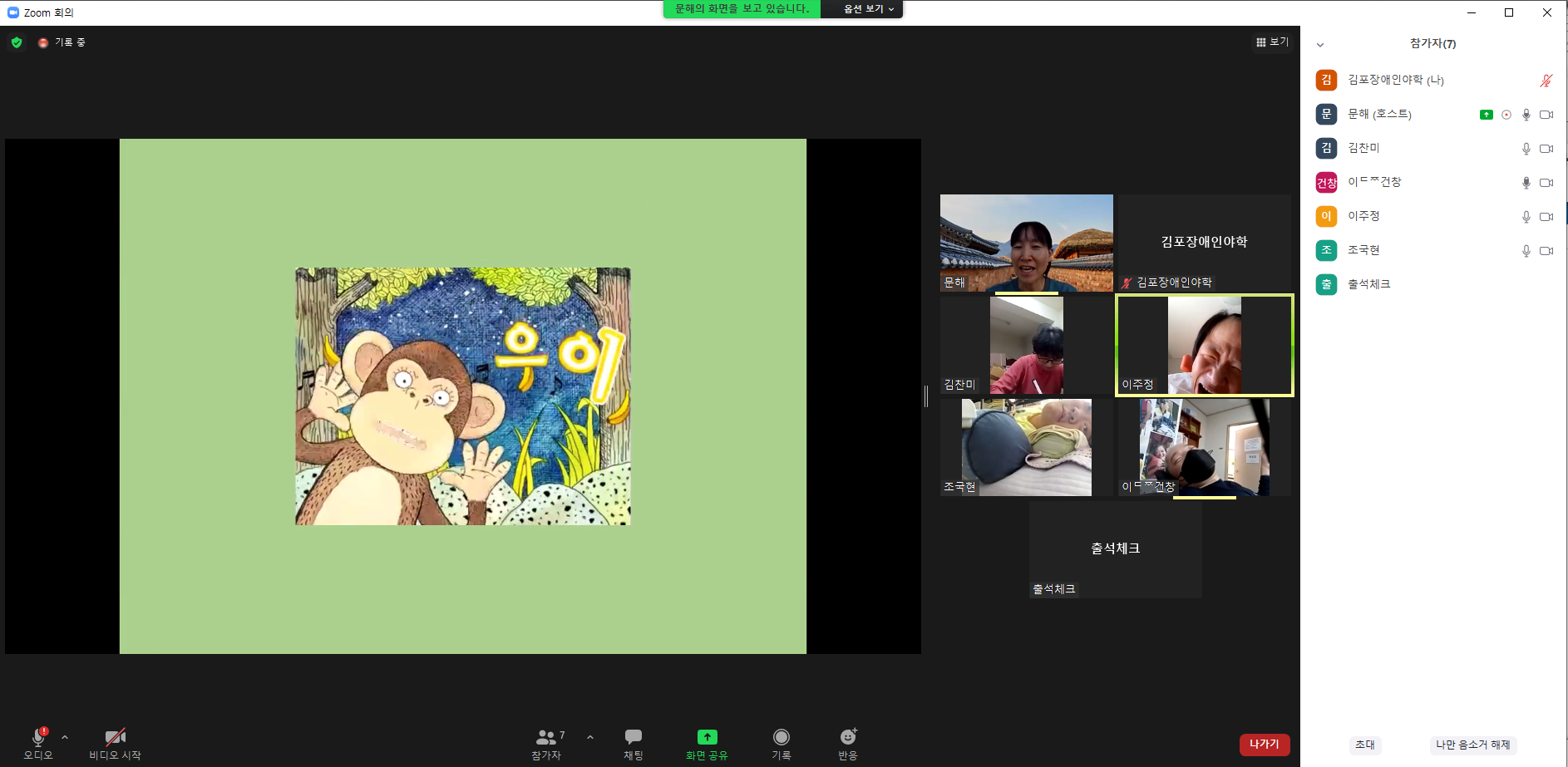Select 출석체크 in participants list
Image resolution: width=1568 pixels, height=767 pixels.
[1433, 284]
